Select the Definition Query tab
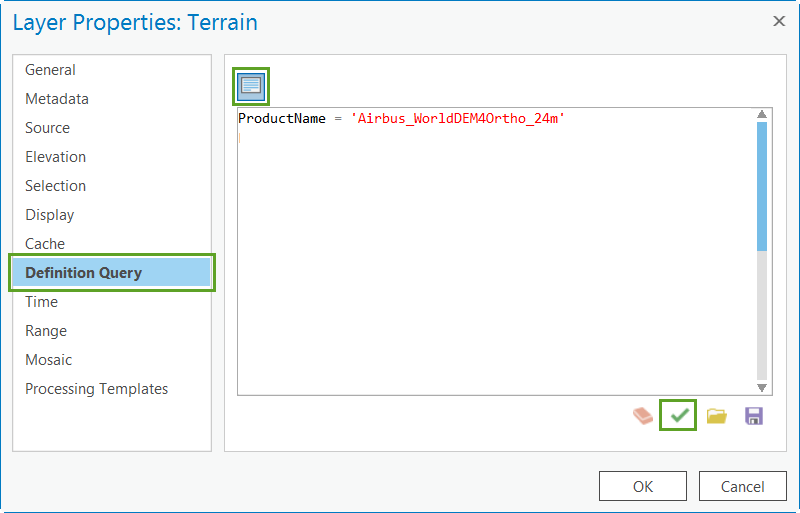 coord(112,273)
